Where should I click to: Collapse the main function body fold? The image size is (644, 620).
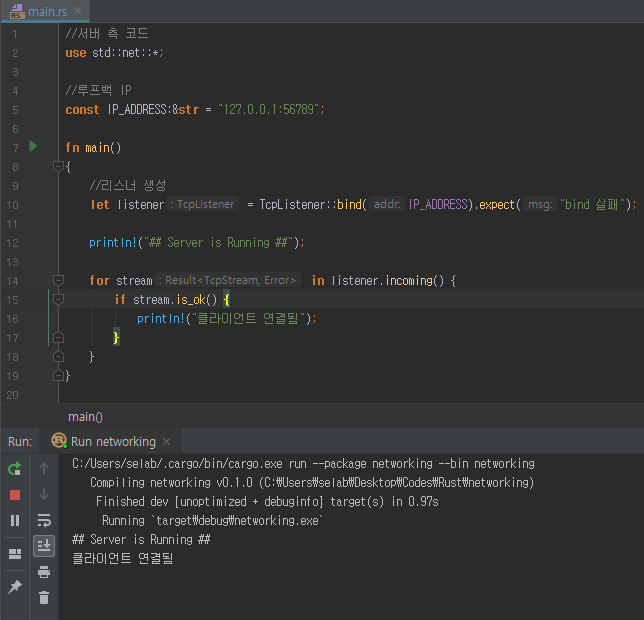(58, 166)
